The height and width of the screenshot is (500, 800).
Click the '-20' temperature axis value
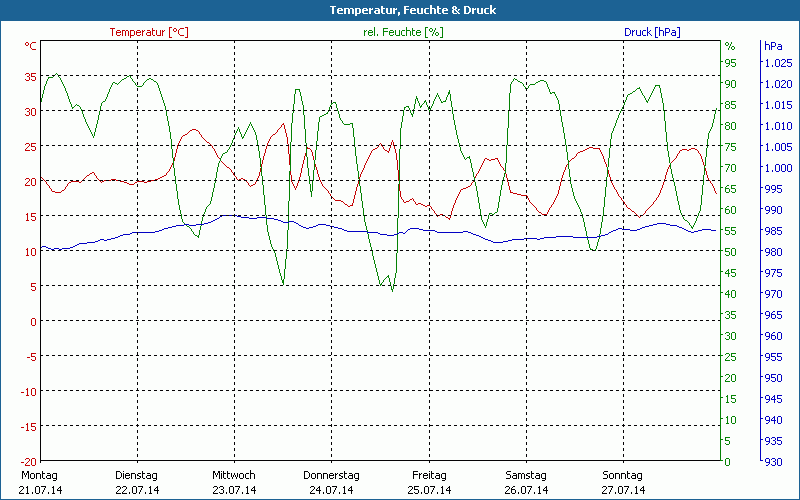click(x=29, y=462)
